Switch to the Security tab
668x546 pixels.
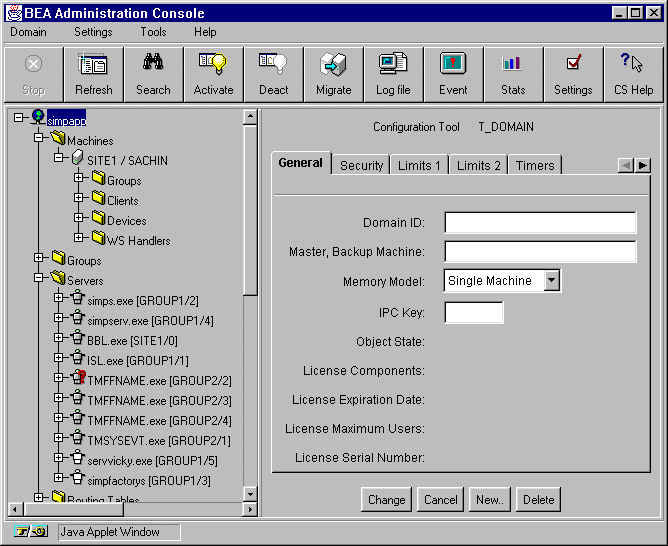(361, 165)
